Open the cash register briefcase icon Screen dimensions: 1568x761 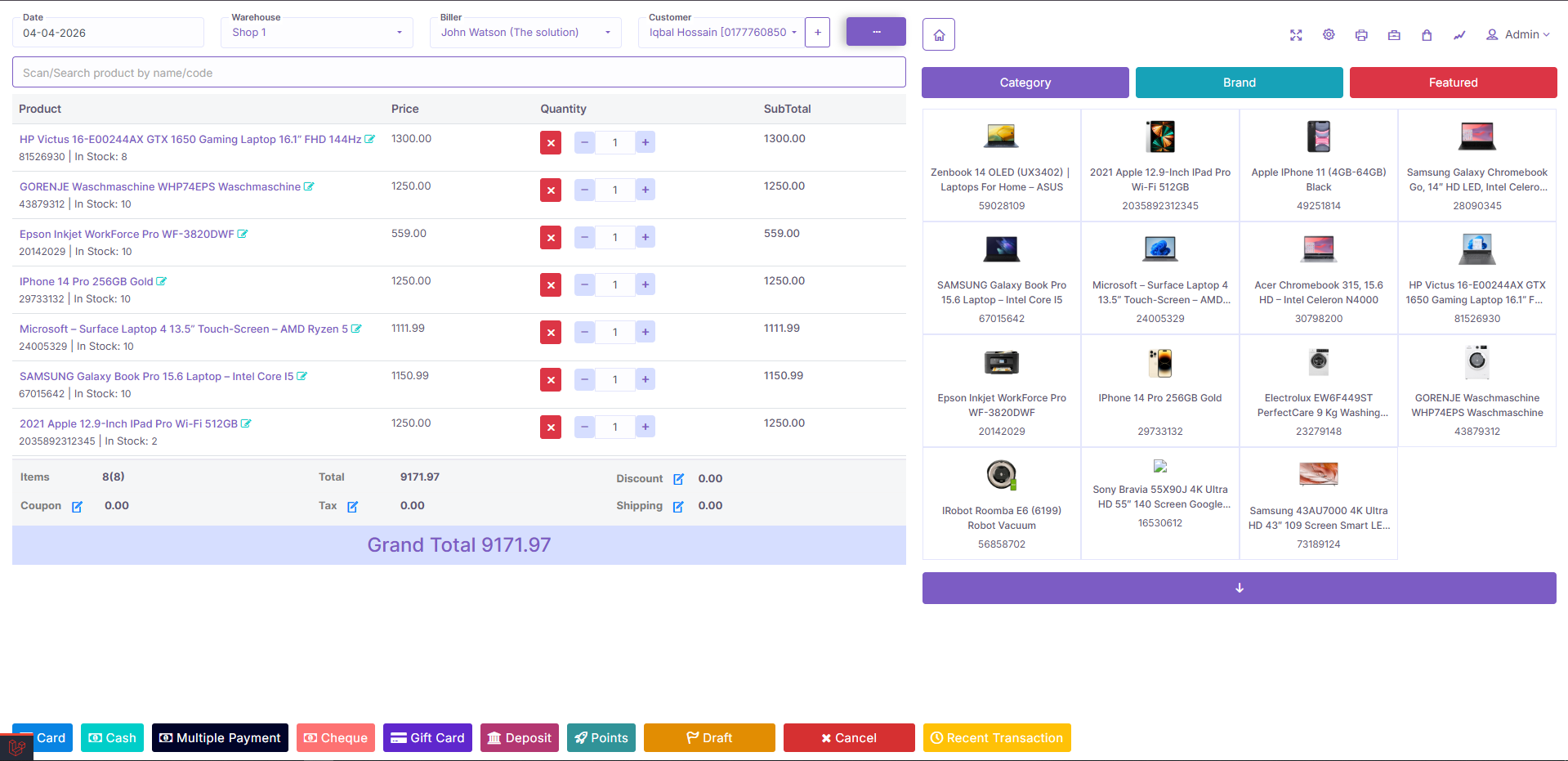[x=1394, y=35]
